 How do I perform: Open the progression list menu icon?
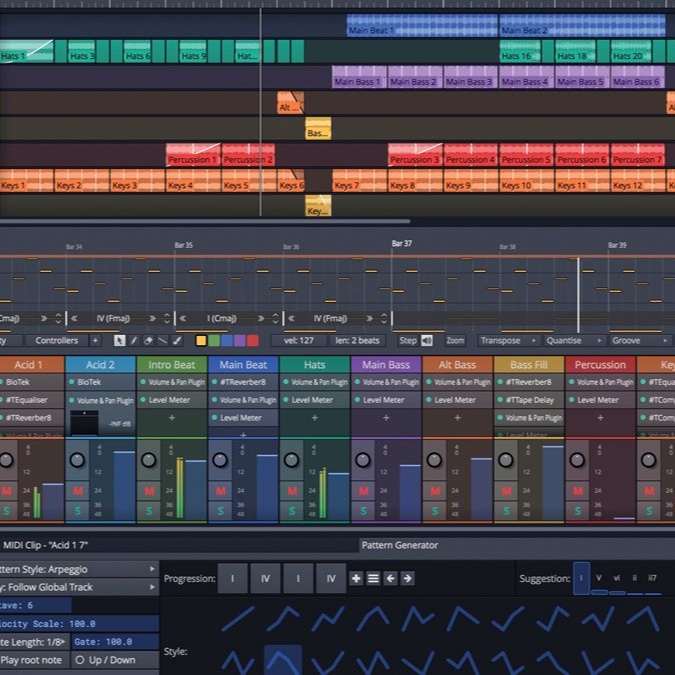[x=373, y=578]
